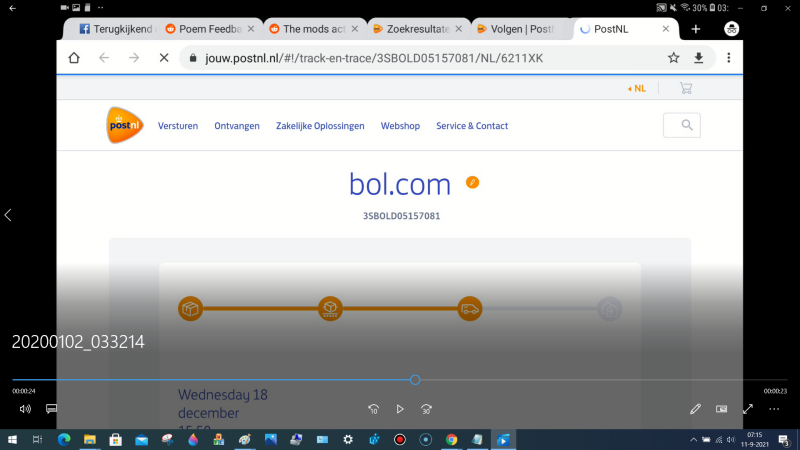Screen dimensions: 800x450
Task: Open the notification action center
Action: click(x=785, y=439)
